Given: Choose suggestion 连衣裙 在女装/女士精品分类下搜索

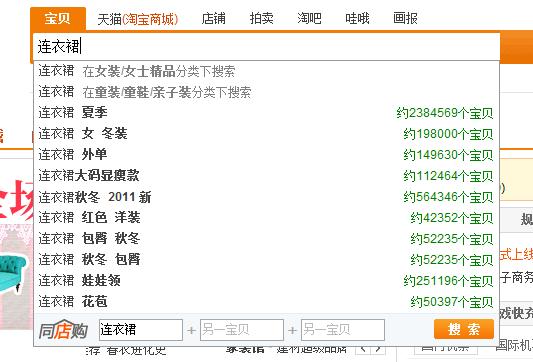Looking at the screenshot, I should (266, 71).
